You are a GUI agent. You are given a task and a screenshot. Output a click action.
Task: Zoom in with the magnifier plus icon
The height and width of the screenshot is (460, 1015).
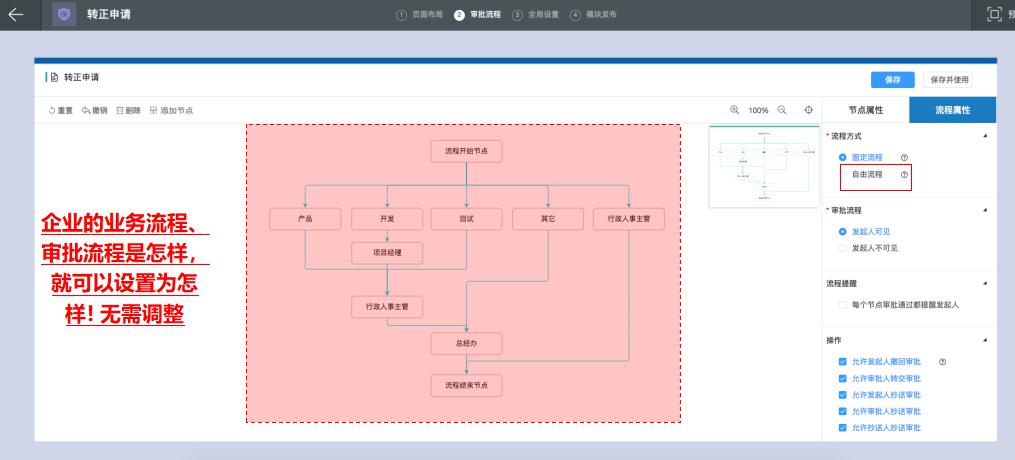point(735,110)
